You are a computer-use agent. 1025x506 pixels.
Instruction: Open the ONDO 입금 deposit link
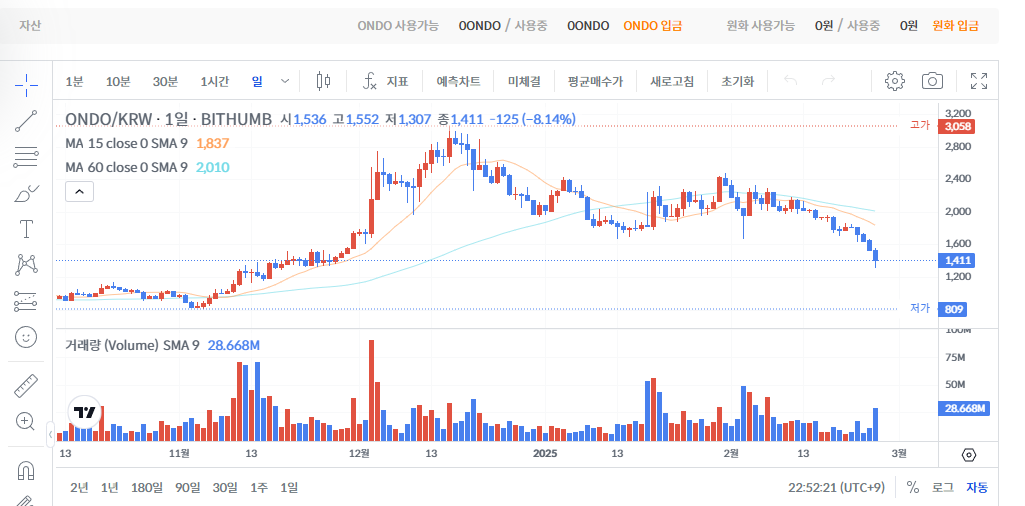652,25
